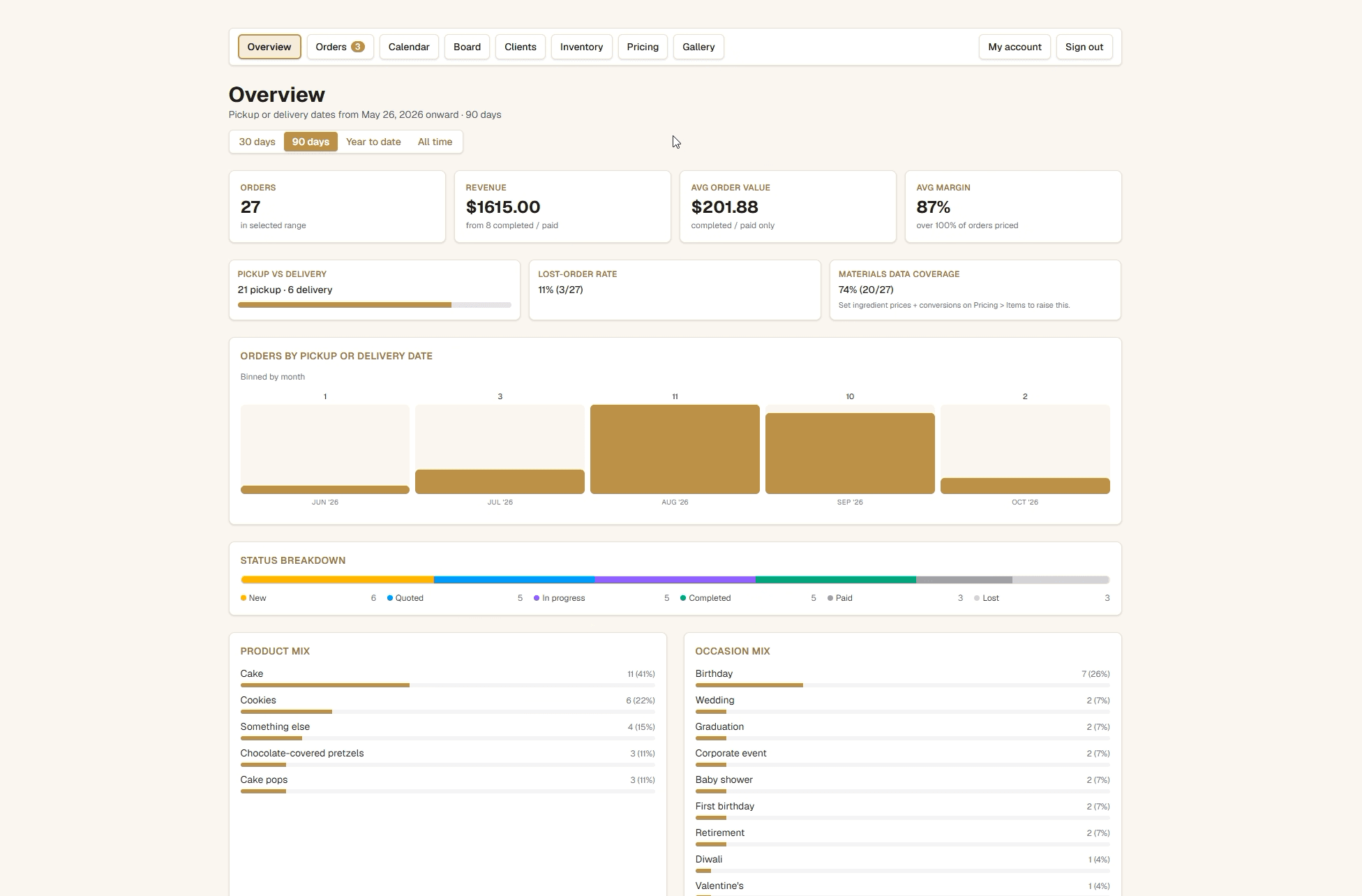Click the OCT '26 chart bar
Viewport: 1362px width, 896px height.
coord(1025,486)
